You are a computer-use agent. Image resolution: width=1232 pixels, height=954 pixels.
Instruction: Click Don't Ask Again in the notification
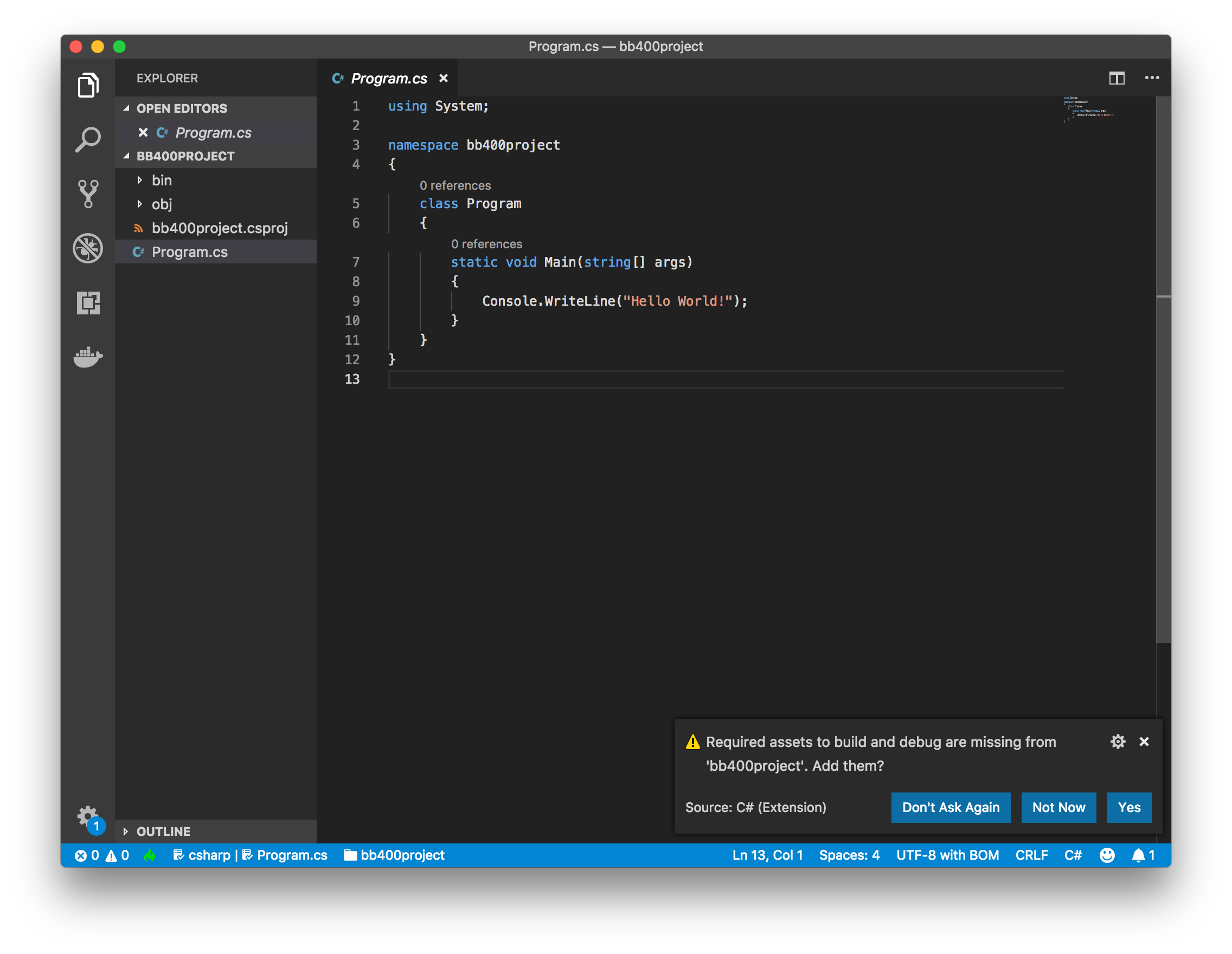point(951,808)
